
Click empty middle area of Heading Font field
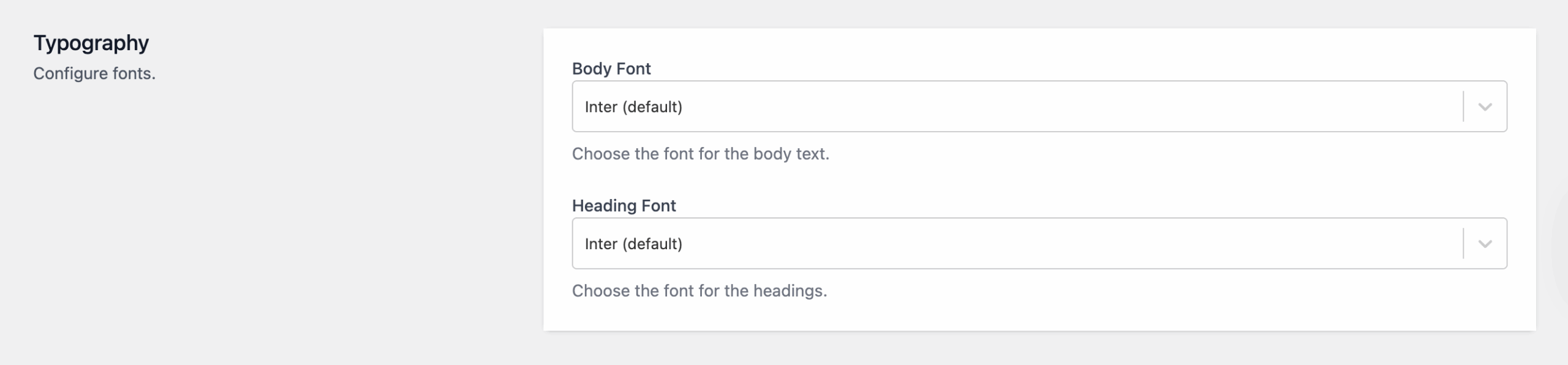click(x=1072, y=244)
